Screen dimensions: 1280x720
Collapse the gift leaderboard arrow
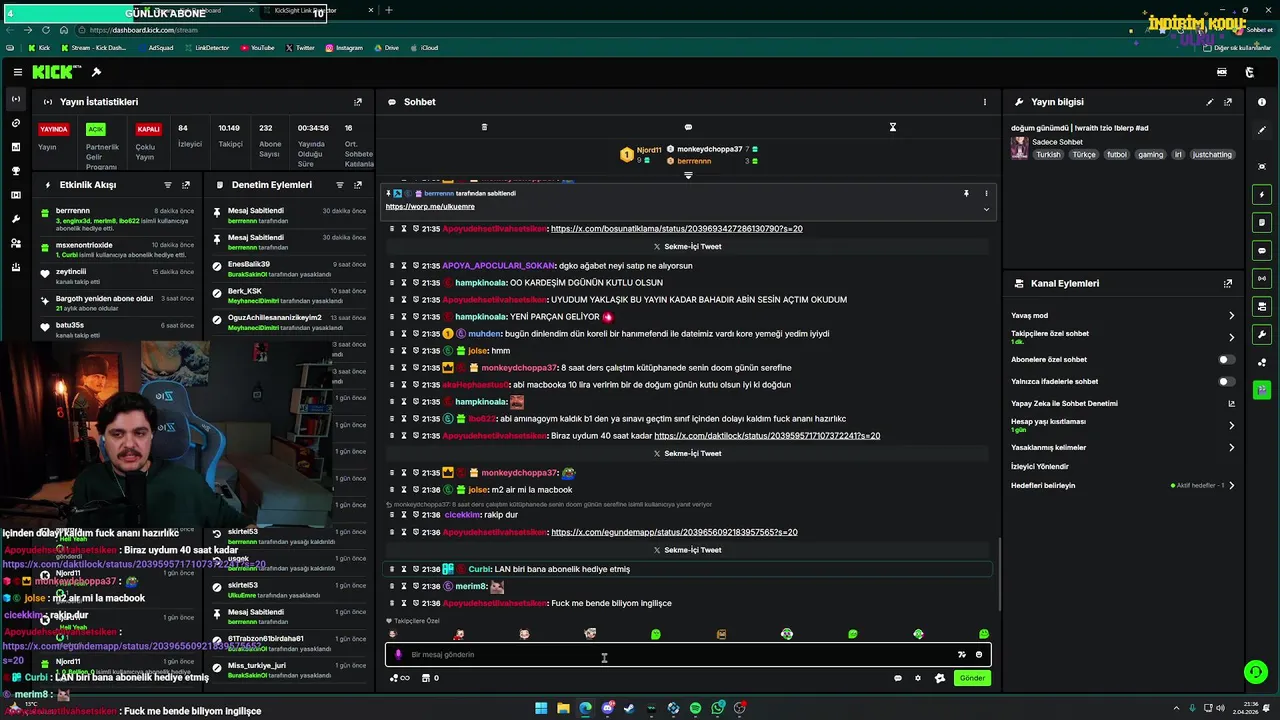pyautogui.click(x=688, y=175)
